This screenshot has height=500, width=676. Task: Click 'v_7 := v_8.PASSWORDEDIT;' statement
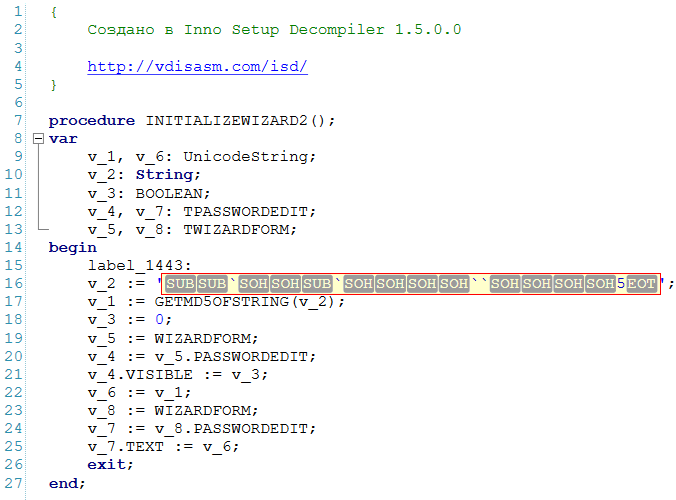(x=202, y=428)
